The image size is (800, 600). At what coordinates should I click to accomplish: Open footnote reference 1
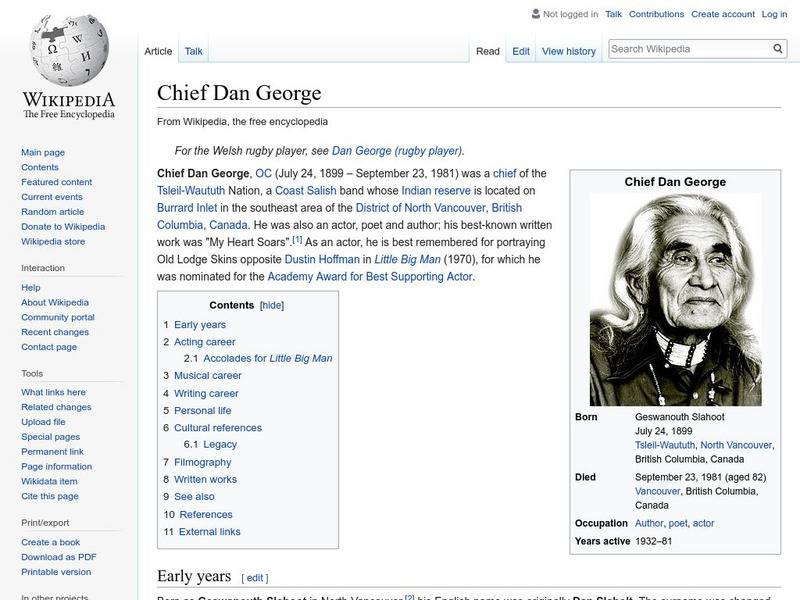tap(297, 239)
